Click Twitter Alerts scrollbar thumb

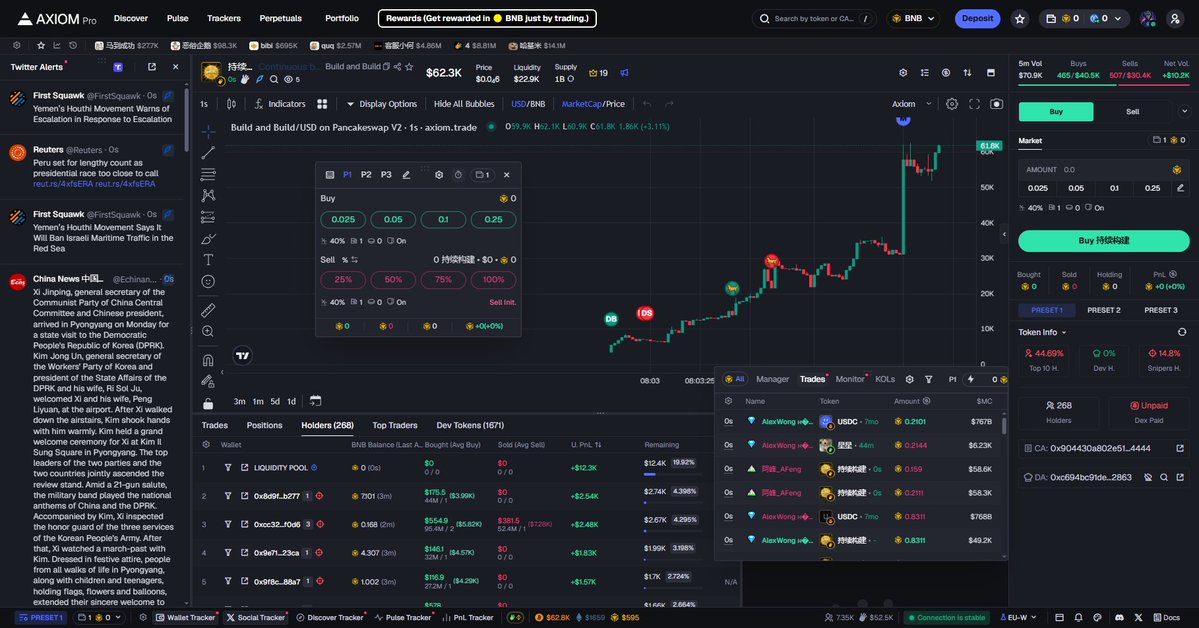pos(187,119)
